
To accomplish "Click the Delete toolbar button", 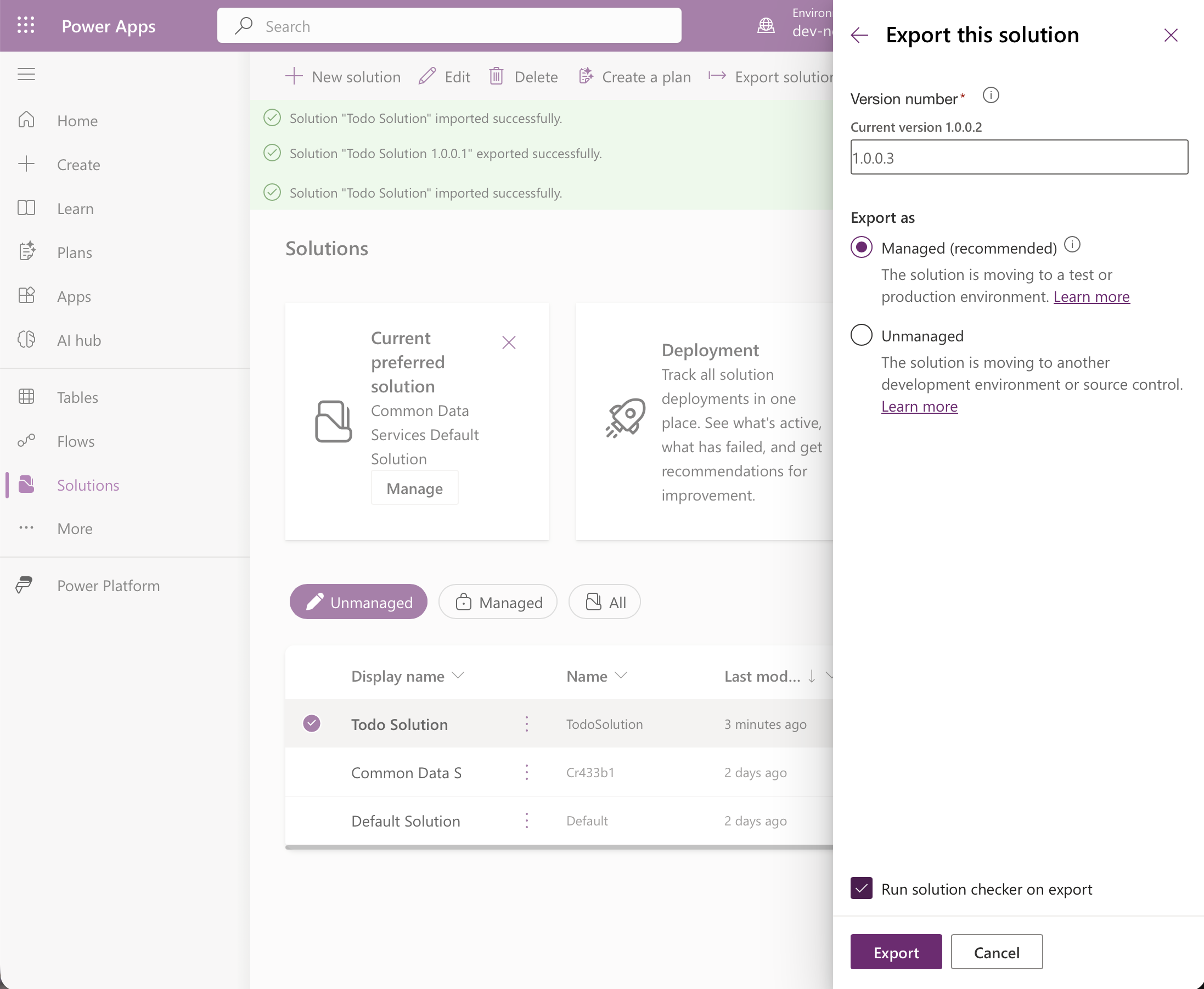I will point(524,77).
